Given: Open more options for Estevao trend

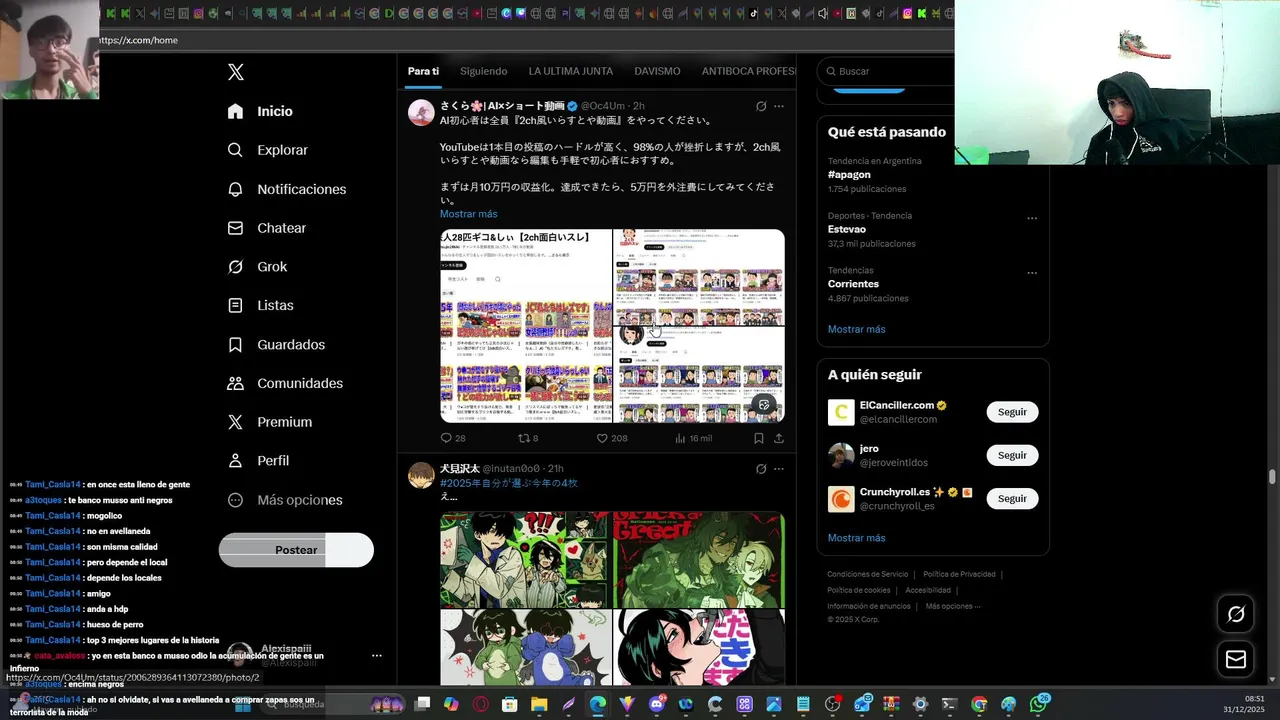Looking at the screenshot, I should tap(1032, 218).
